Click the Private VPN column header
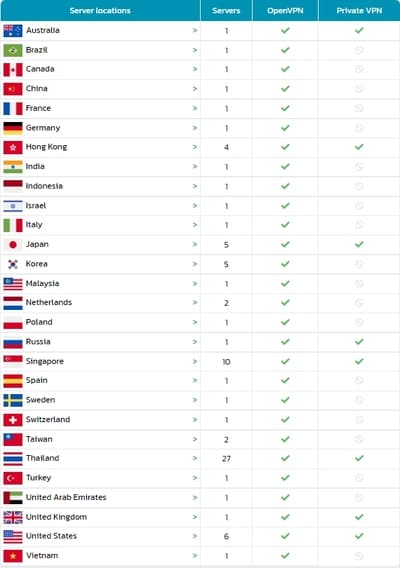This screenshot has height=568, width=400. (359, 11)
